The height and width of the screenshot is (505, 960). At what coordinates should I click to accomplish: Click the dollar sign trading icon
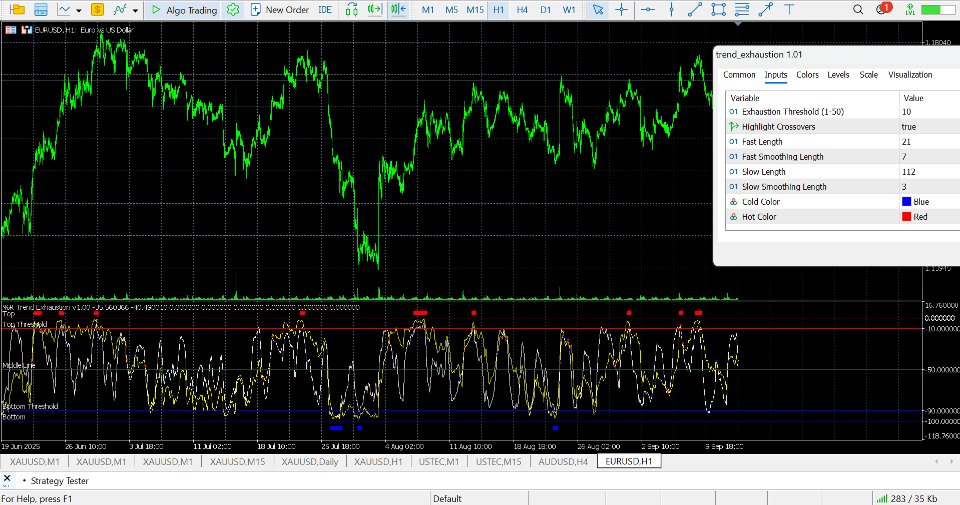point(97,9)
